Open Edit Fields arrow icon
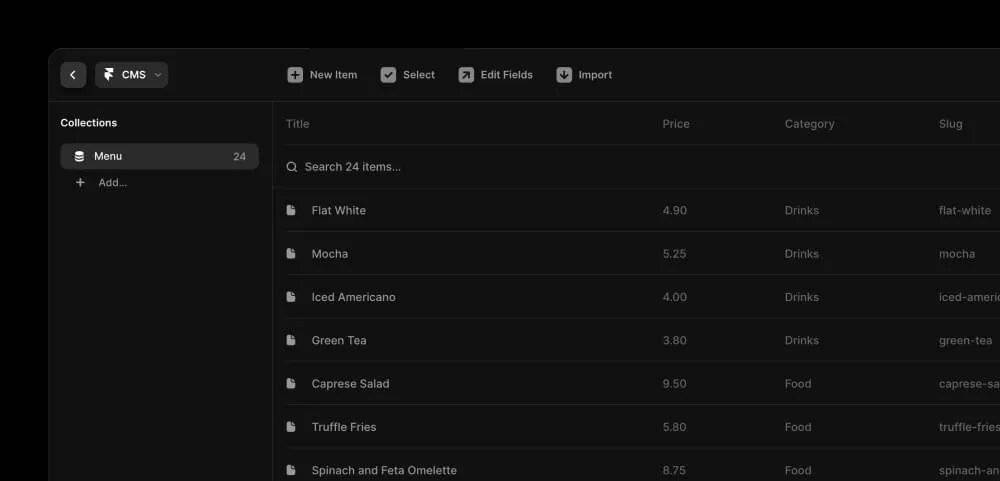 pos(466,75)
